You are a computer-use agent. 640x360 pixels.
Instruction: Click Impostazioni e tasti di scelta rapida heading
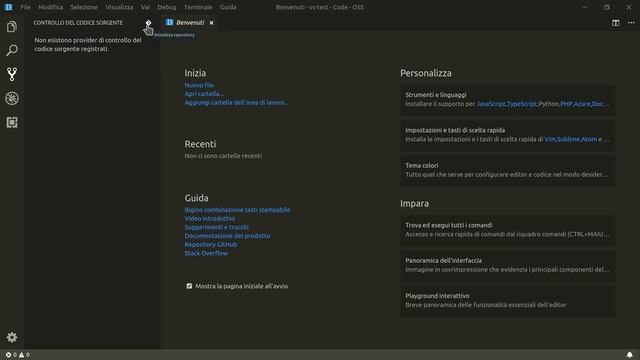point(455,130)
